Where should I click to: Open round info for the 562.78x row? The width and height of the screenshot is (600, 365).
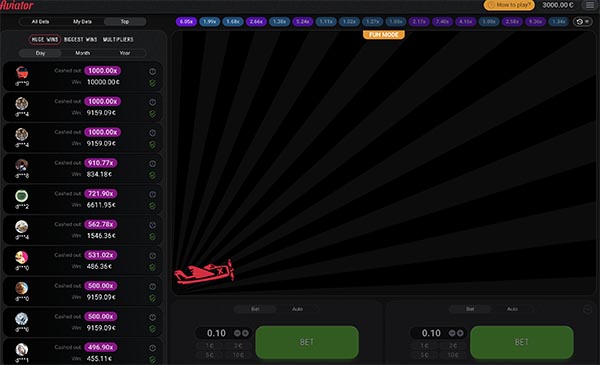pos(152,225)
